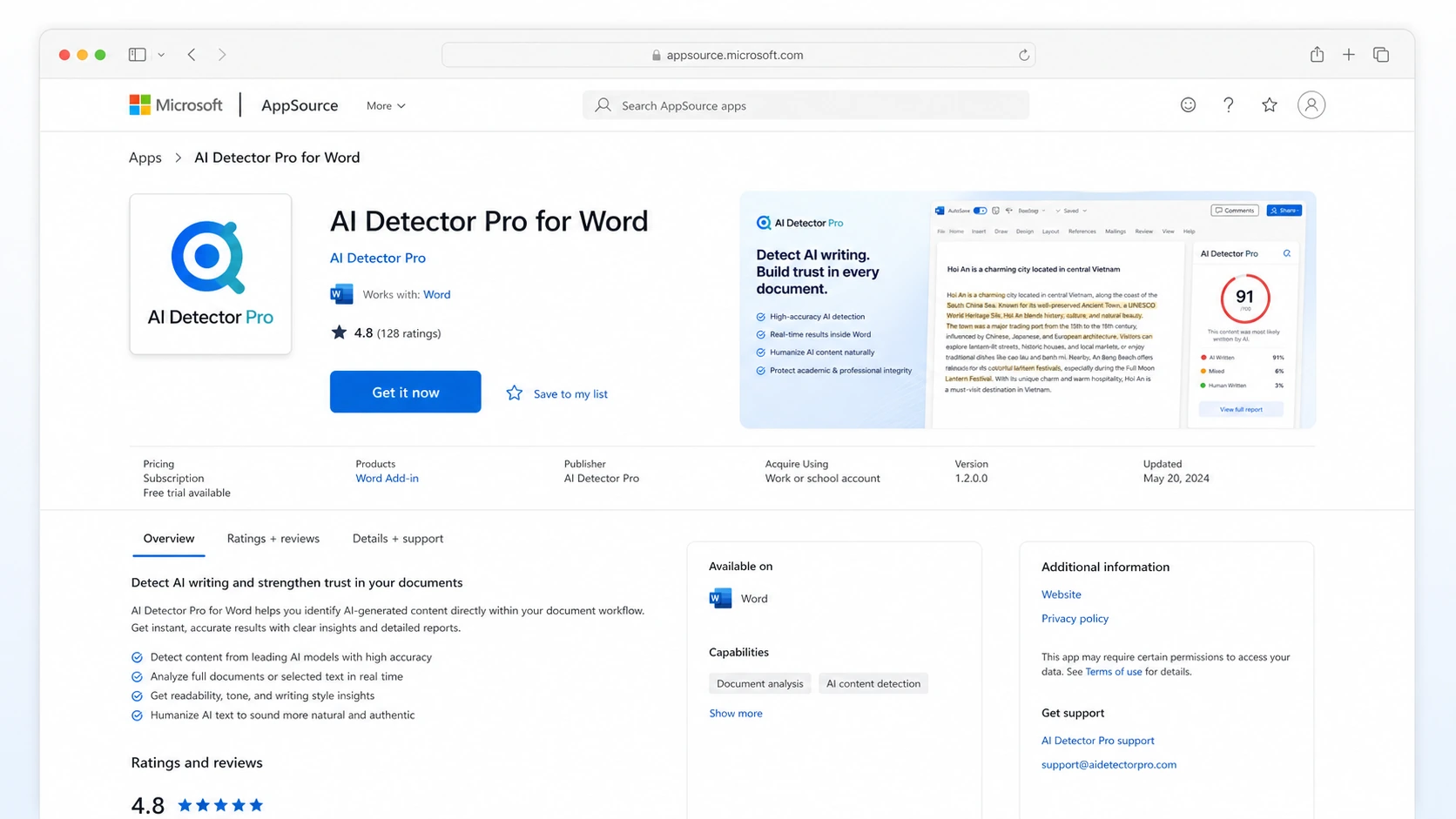Open the user account profile icon
The width and height of the screenshot is (1456, 819).
pos(1311,104)
